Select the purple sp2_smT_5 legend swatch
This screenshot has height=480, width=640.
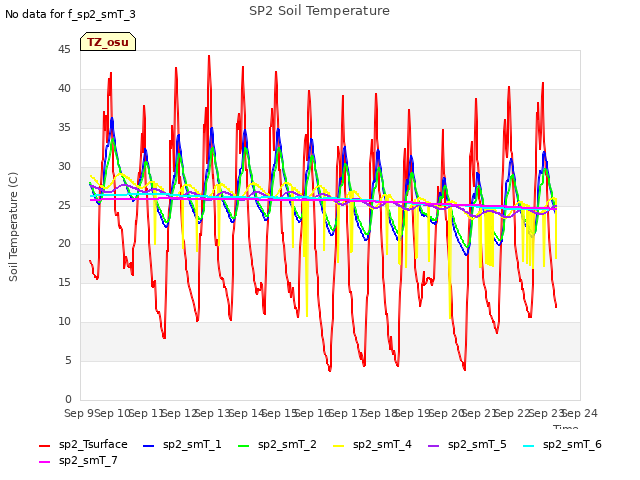(x=433, y=446)
